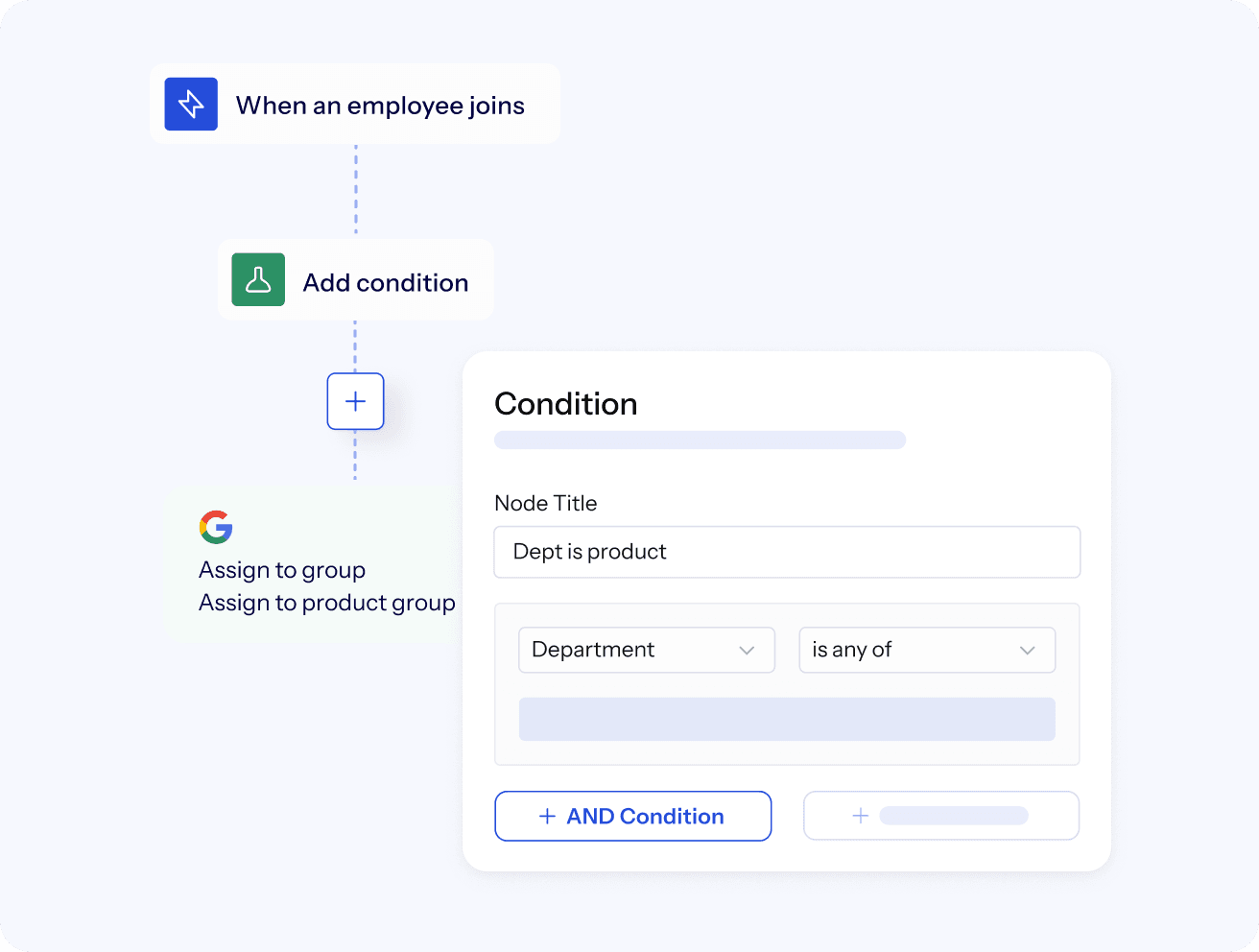The height and width of the screenshot is (952, 1259).
Task: Open the Department field dropdown
Action: (x=646, y=650)
